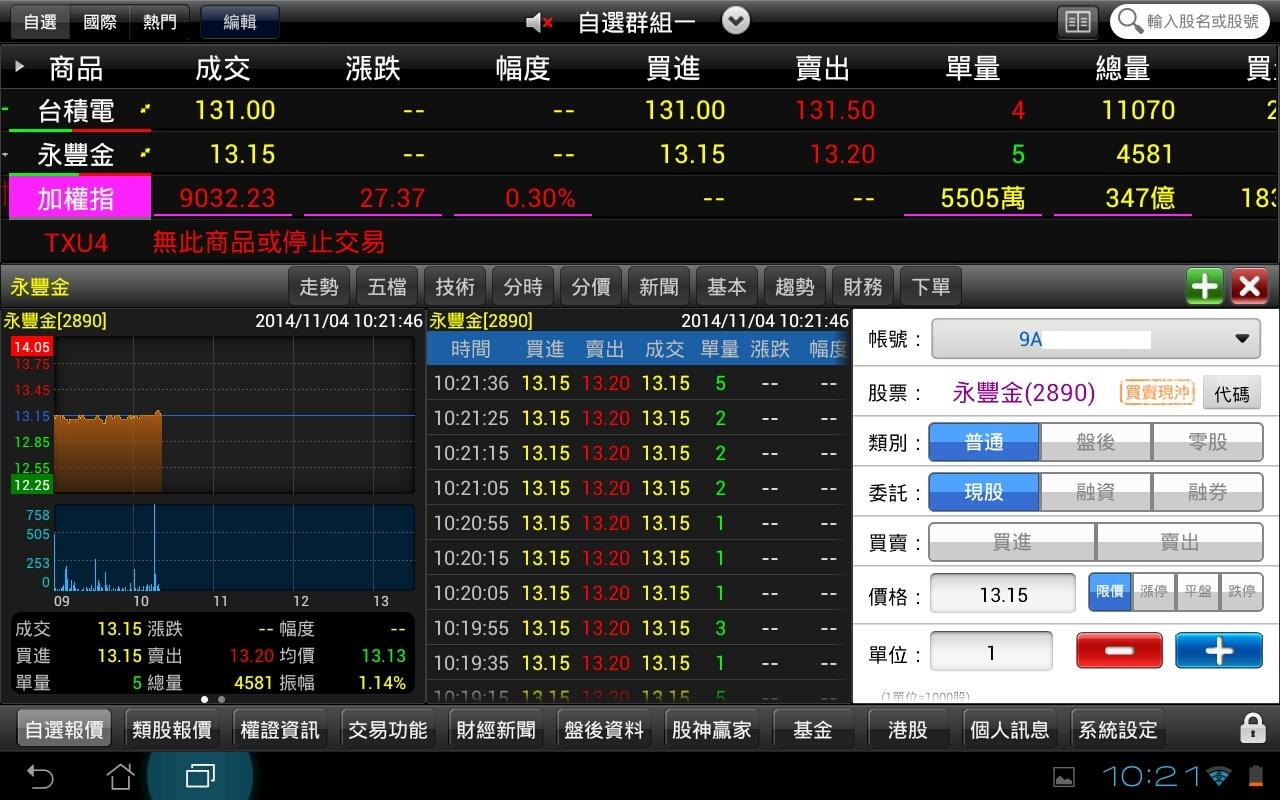Click the green plus to add a stock panel
This screenshot has width=1280, height=800.
click(x=1203, y=286)
